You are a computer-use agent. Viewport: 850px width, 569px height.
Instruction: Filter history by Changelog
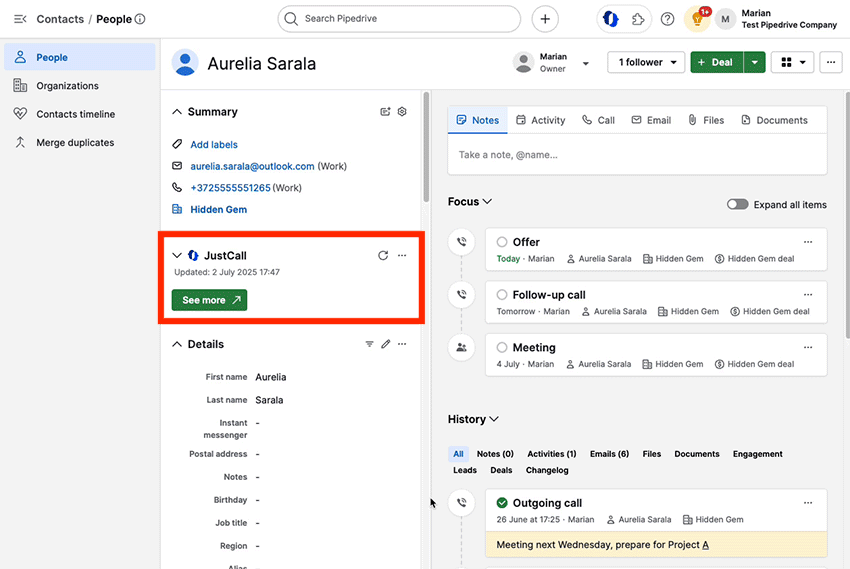click(547, 470)
